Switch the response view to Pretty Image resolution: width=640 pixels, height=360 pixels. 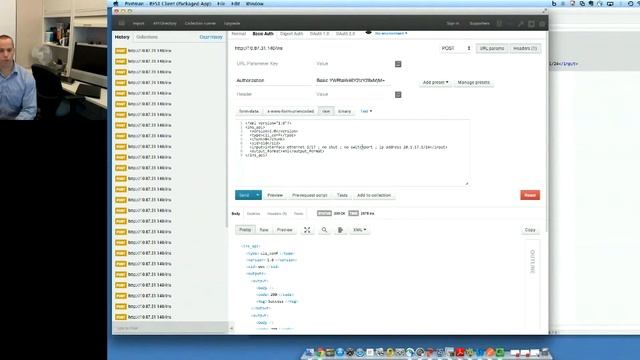coord(245,230)
